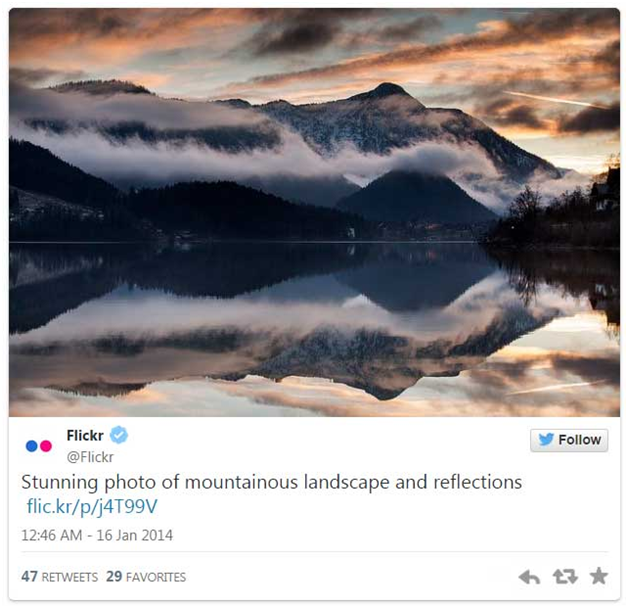Open the mountain landscape photo
The width and height of the screenshot is (628, 608).
click(314, 212)
